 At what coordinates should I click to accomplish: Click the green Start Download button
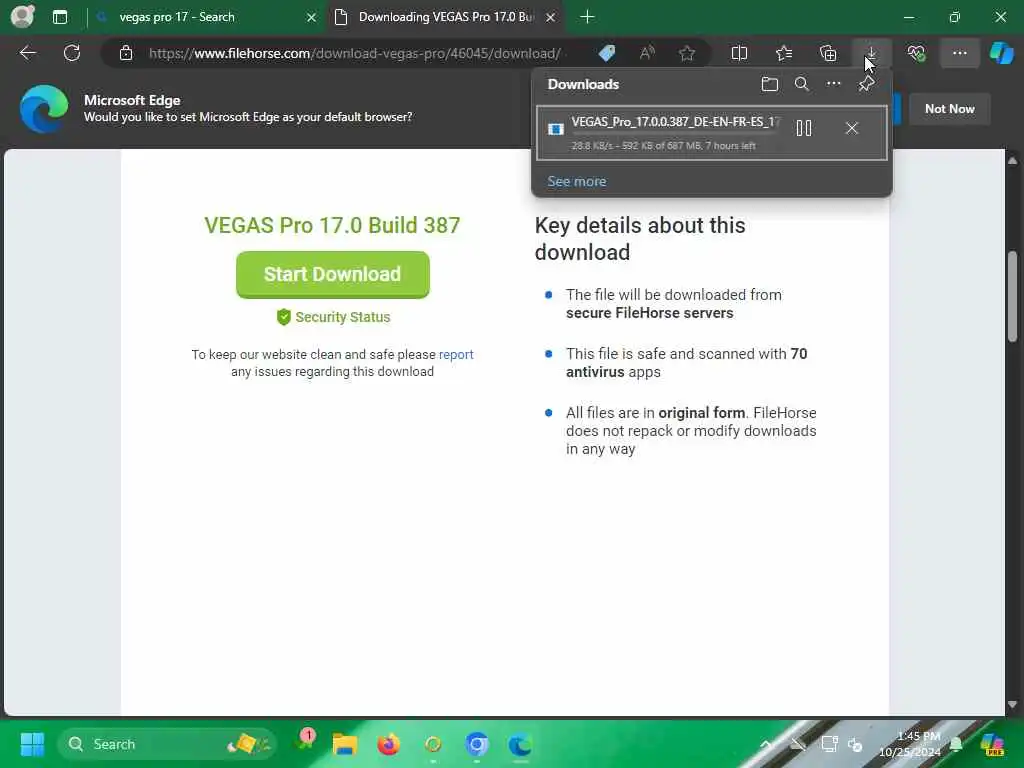tap(332, 274)
